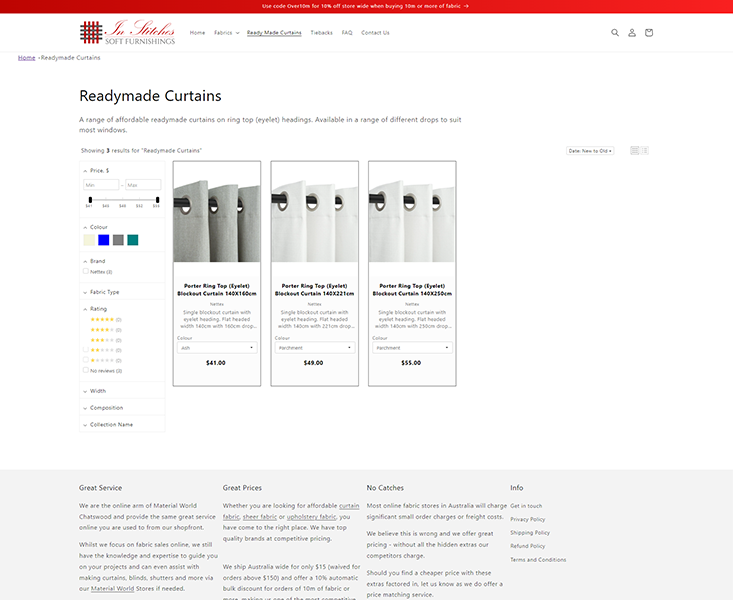
Task: Click the $55.00 price text
Action: point(411,363)
